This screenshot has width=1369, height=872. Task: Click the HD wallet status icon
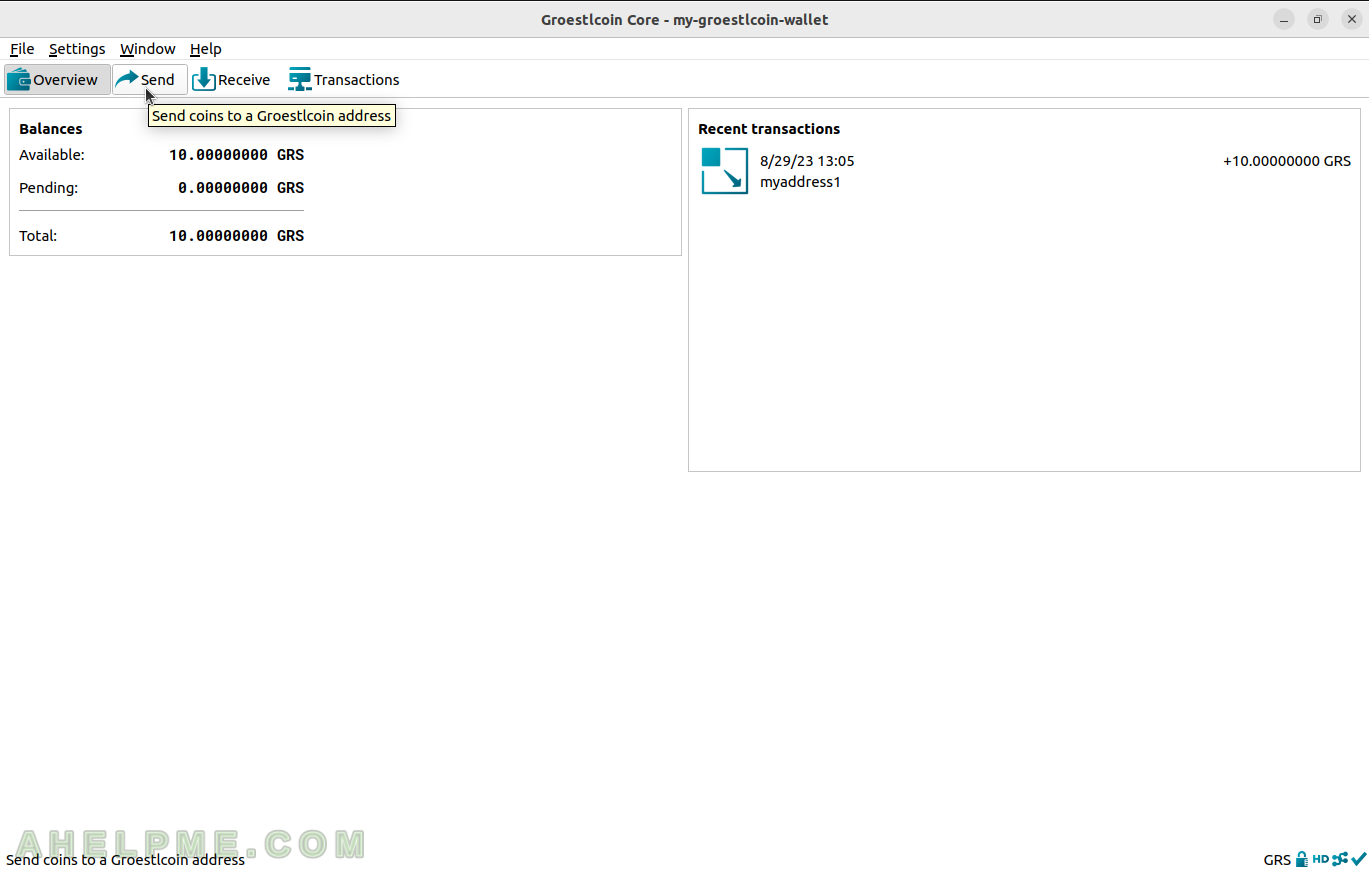1320,859
